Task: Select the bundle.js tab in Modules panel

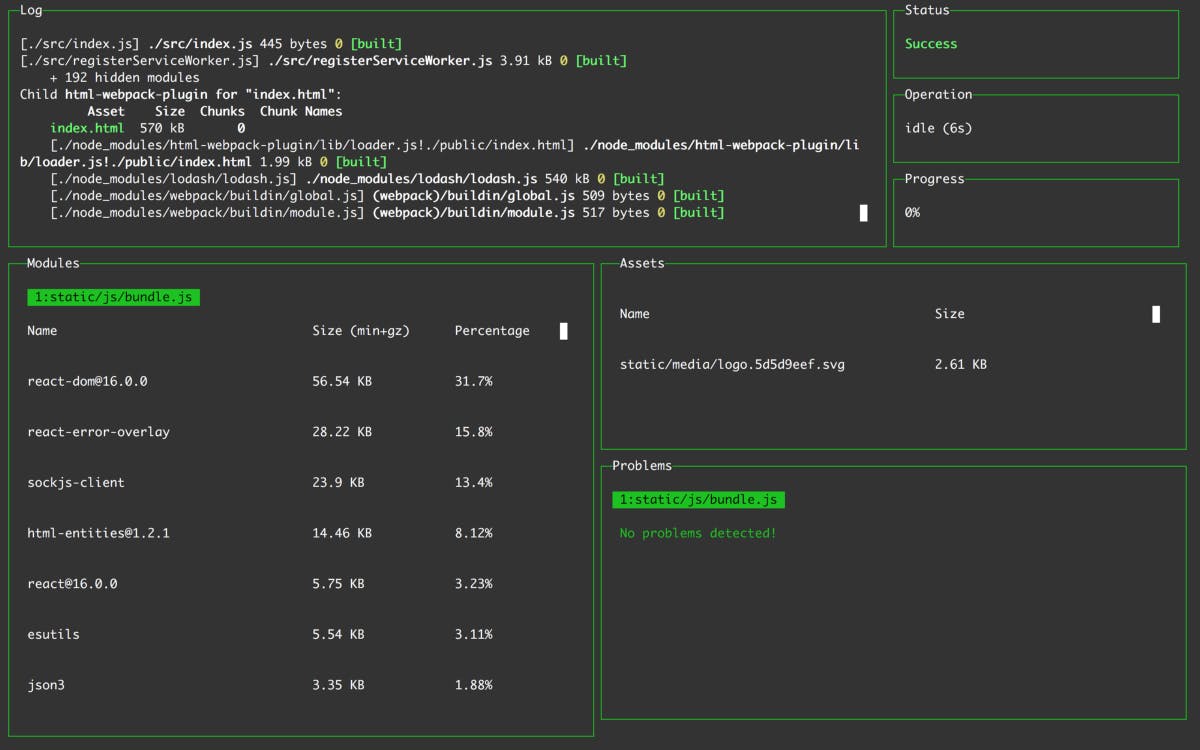Action: [x=113, y=296]
